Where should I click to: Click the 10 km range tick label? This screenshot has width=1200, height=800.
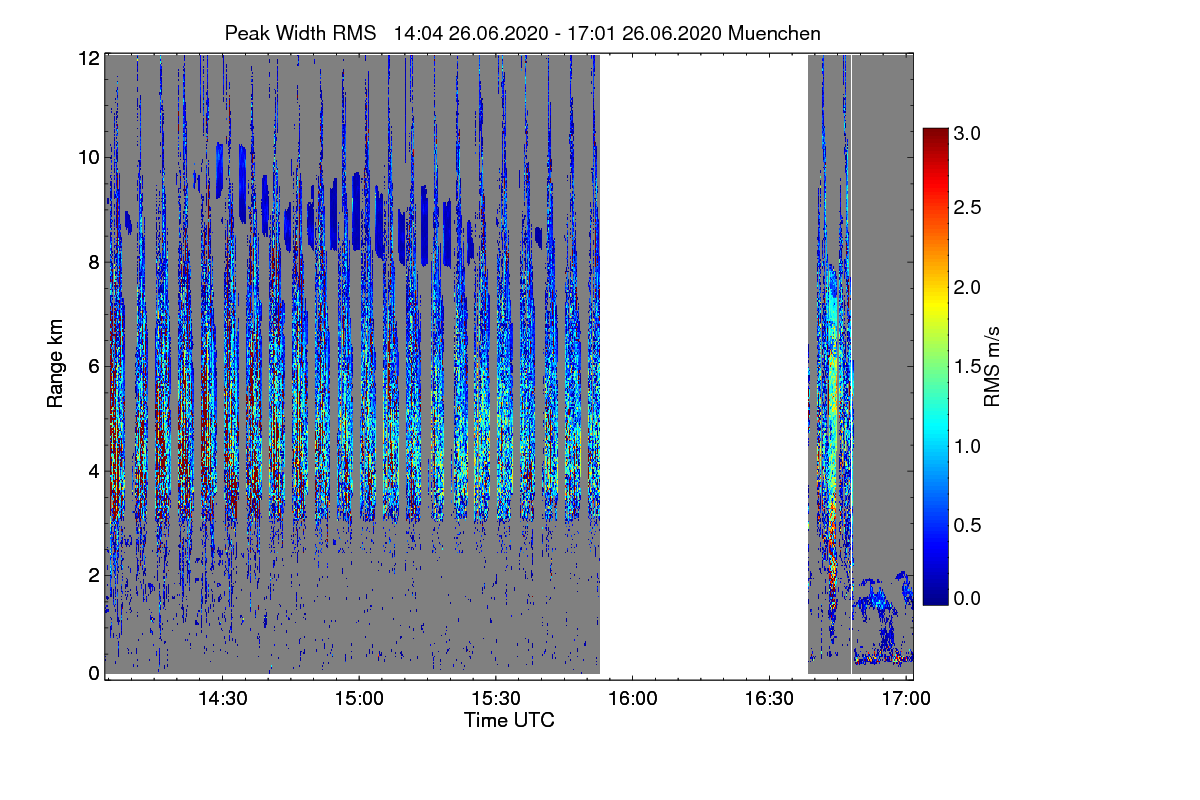(x=88, y=157)
